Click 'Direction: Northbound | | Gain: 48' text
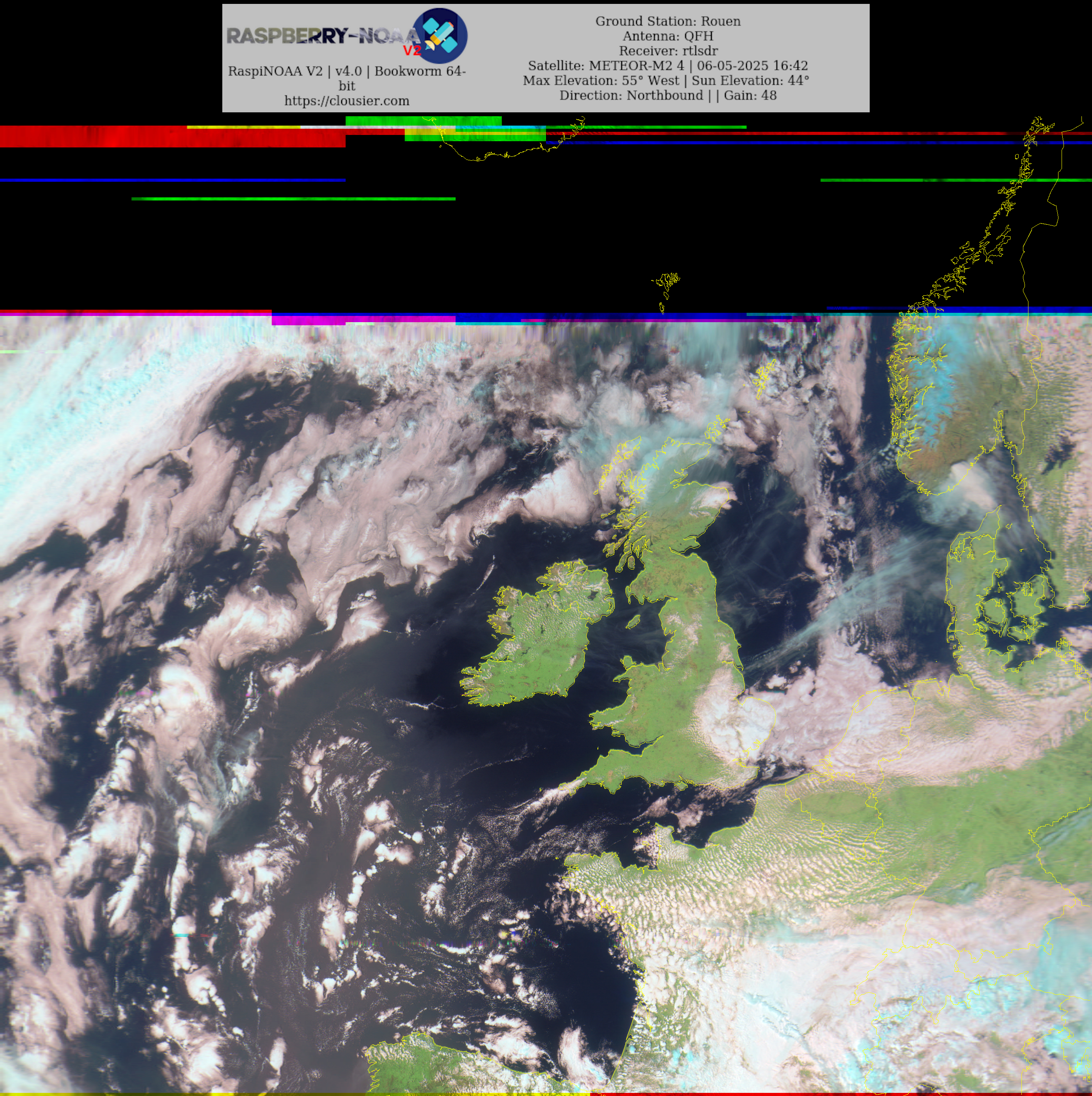The height and width of the screenshot is (1096, 1092). tap(668, 95)
